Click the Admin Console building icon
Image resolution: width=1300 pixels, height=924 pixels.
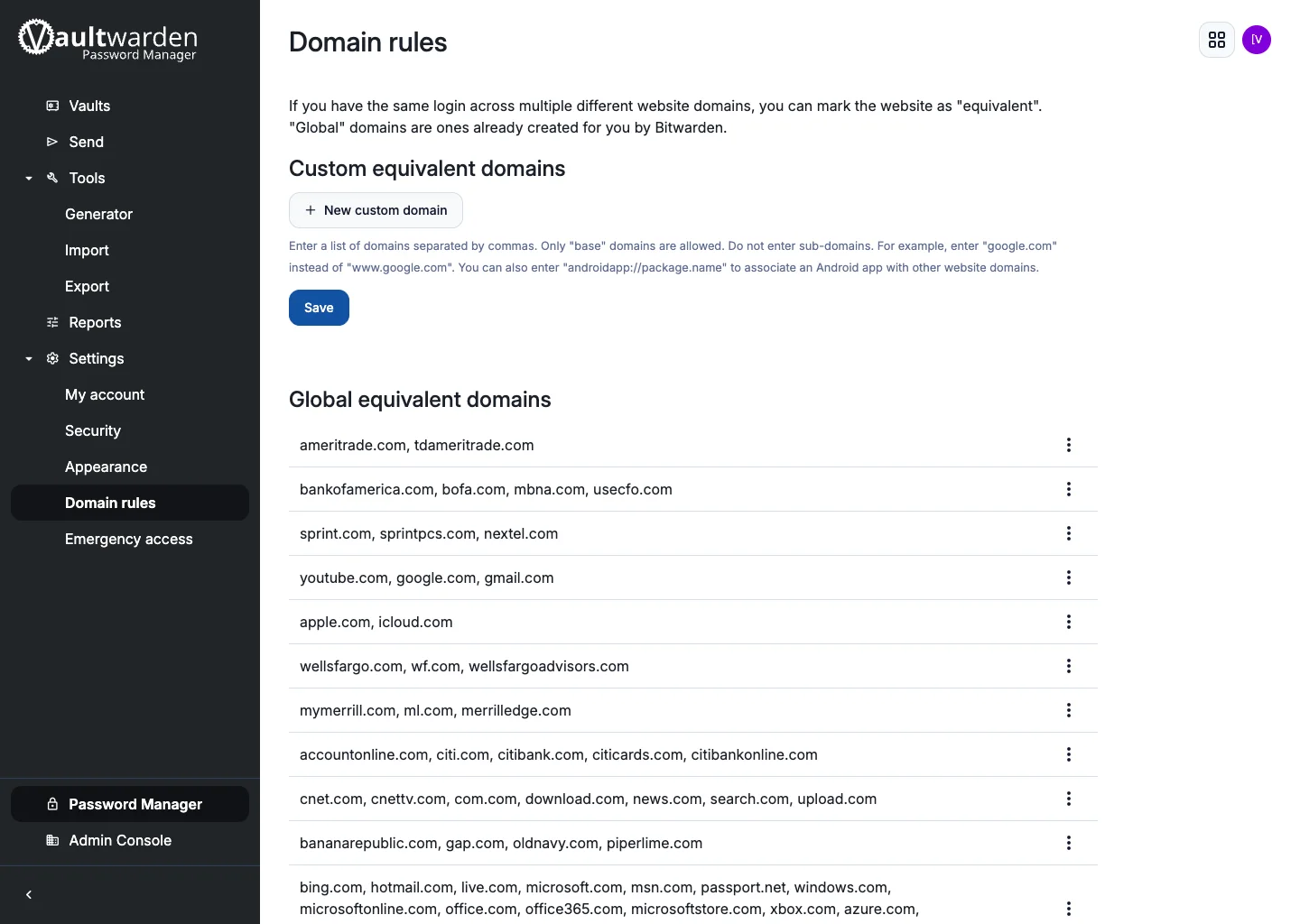[x=52, y=840]
